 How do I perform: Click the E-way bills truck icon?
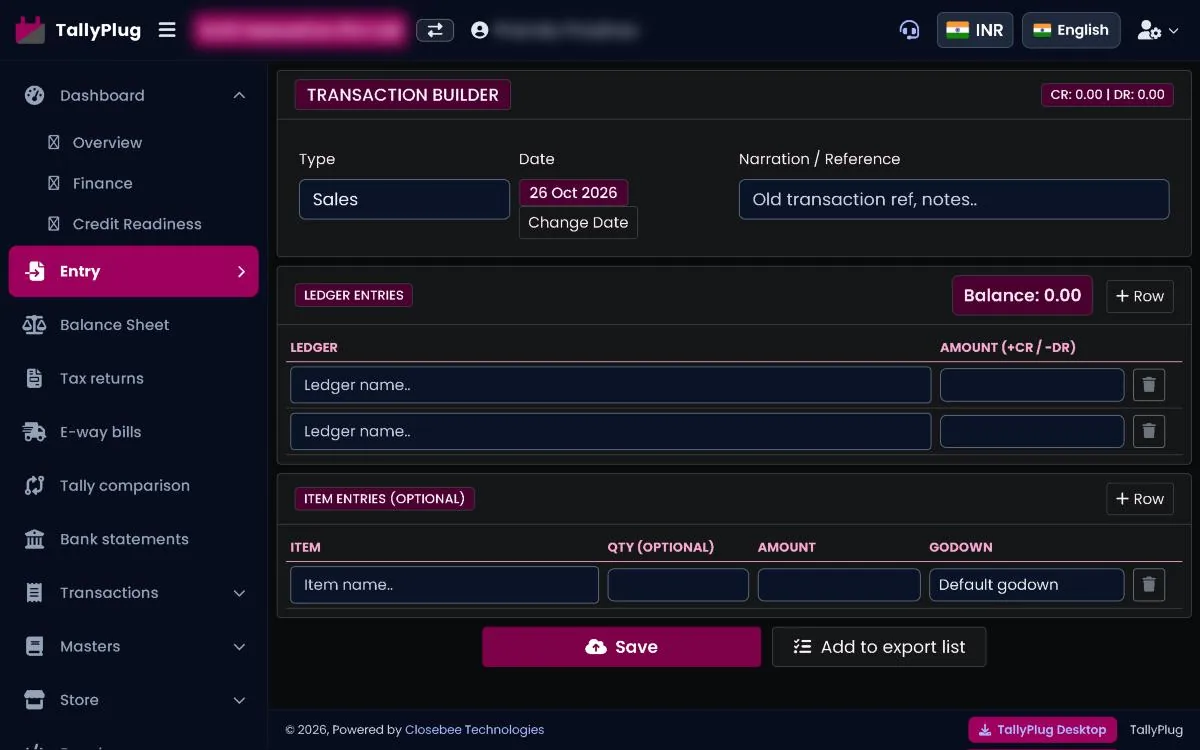coord(35,432)
